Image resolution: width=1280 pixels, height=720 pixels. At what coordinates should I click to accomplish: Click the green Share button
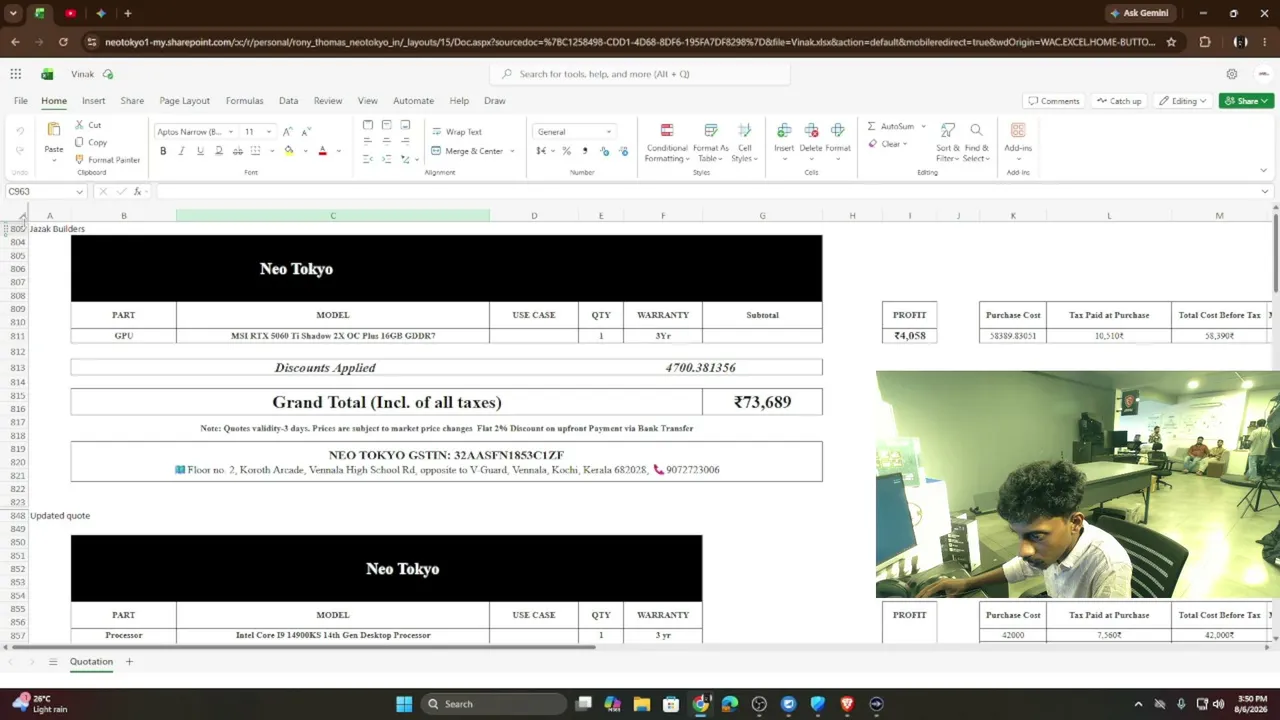coord(1246,101)
